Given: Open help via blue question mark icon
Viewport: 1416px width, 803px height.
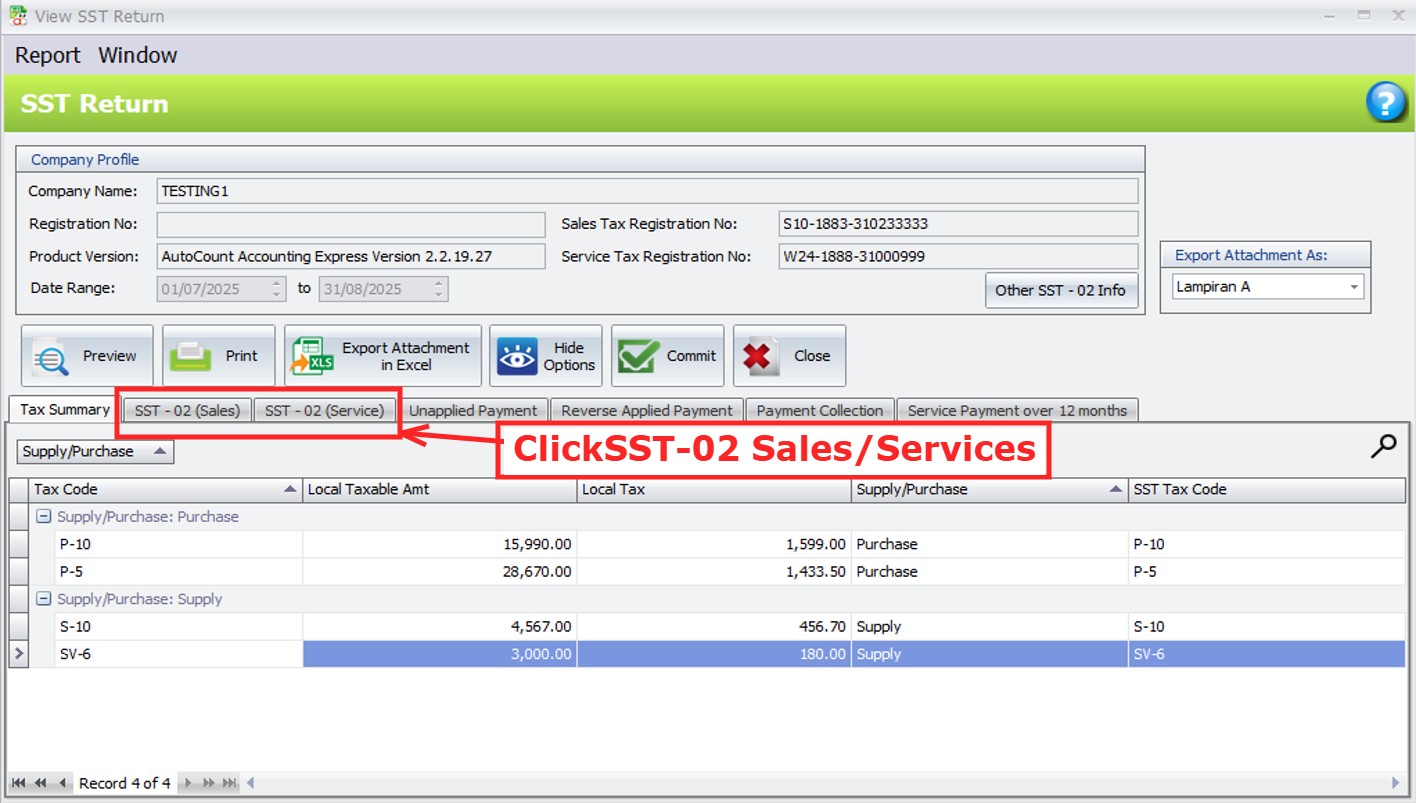Looking at the screenshot, I should (x=1385, y=103).
